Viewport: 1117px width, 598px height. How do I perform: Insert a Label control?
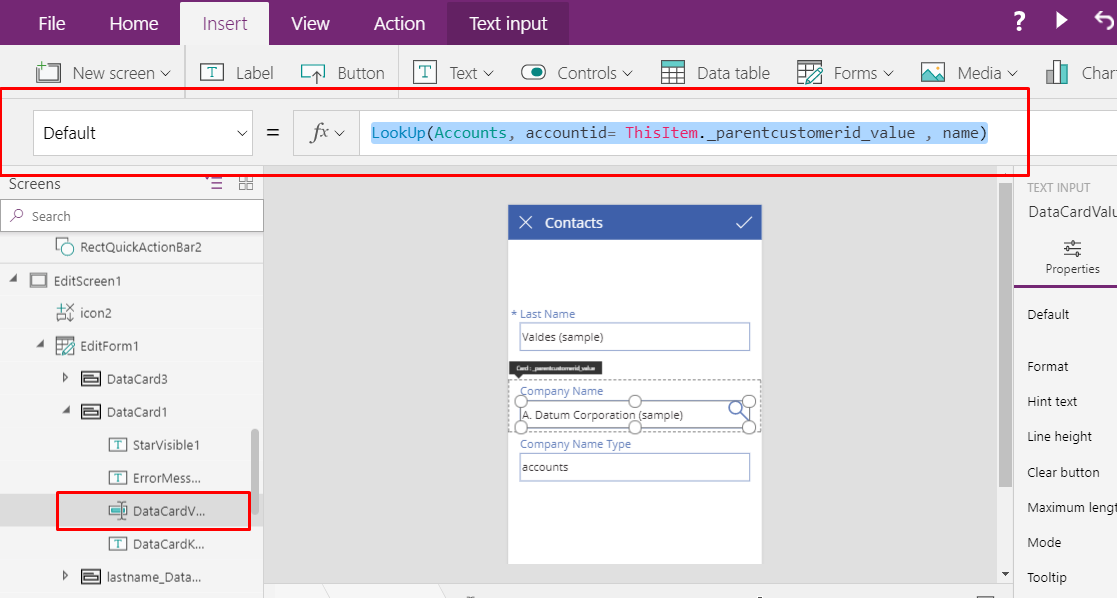237,73
